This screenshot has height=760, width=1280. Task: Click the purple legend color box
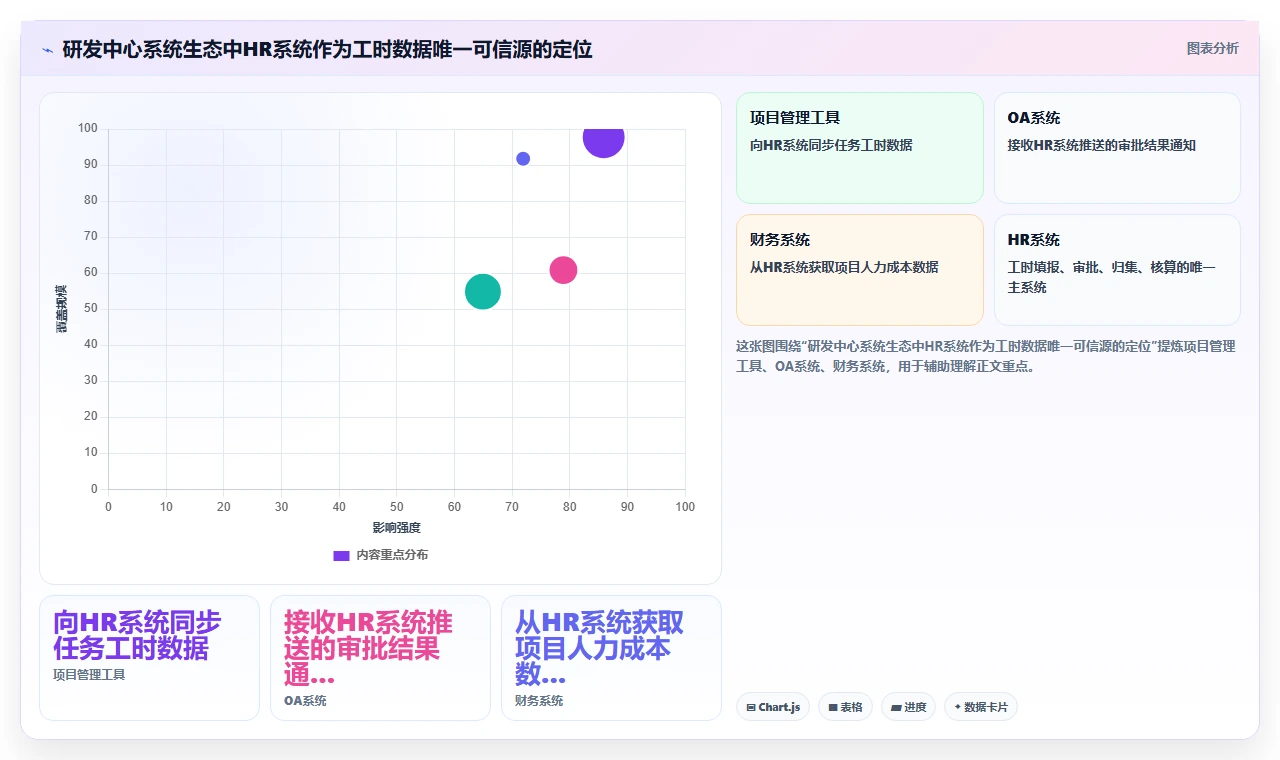341,555
